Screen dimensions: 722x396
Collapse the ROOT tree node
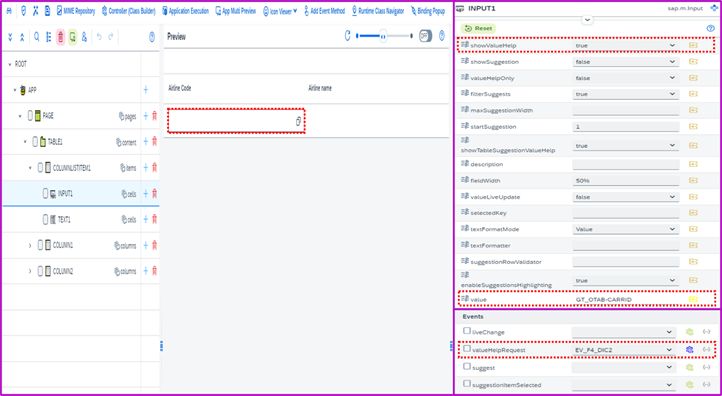(x=10, y=64)
